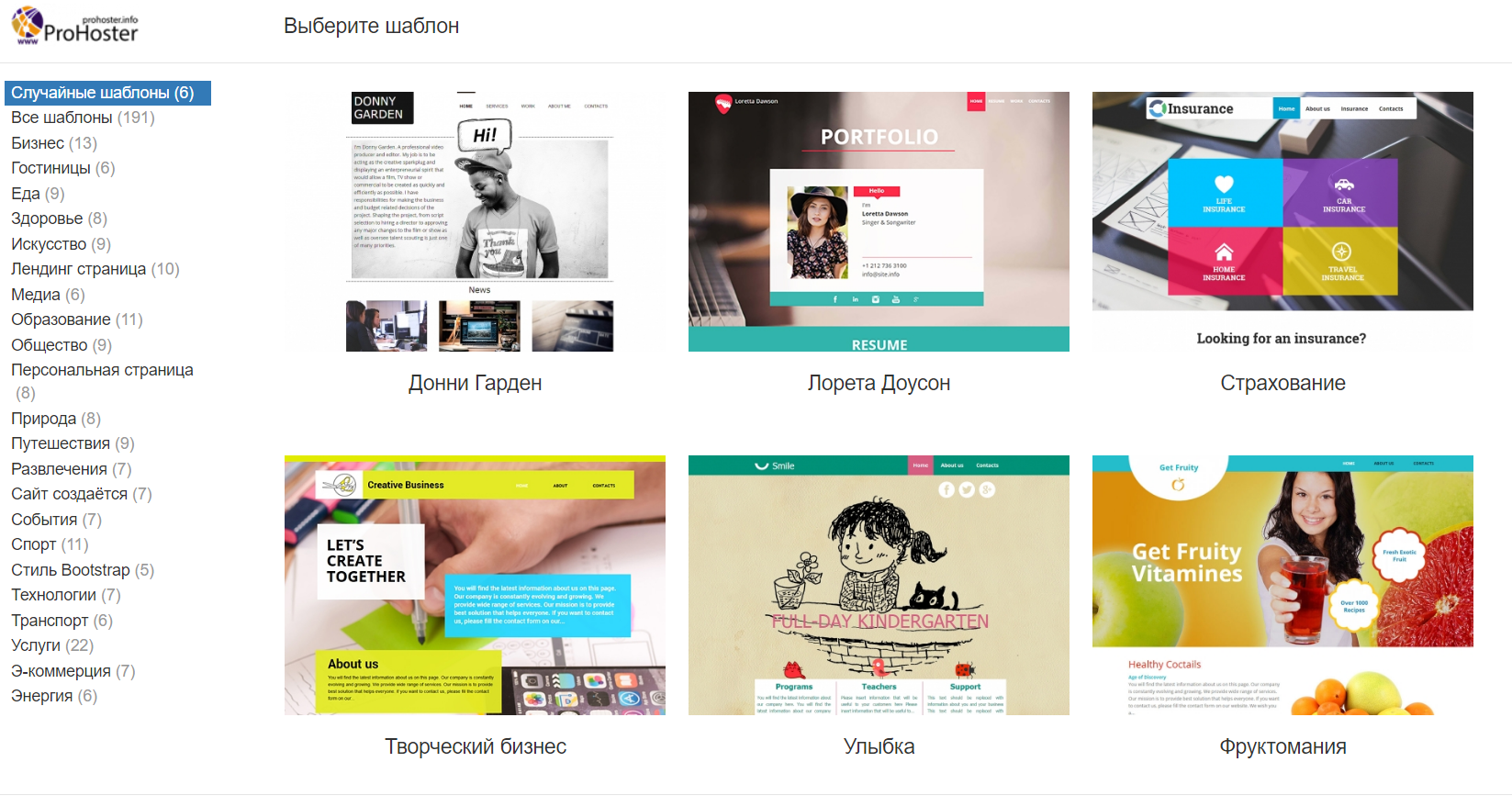Image resolution: width=1512 pixels, height=807 pixels.
Task: Show Гостиницы templates
Action: click(62, 168)
